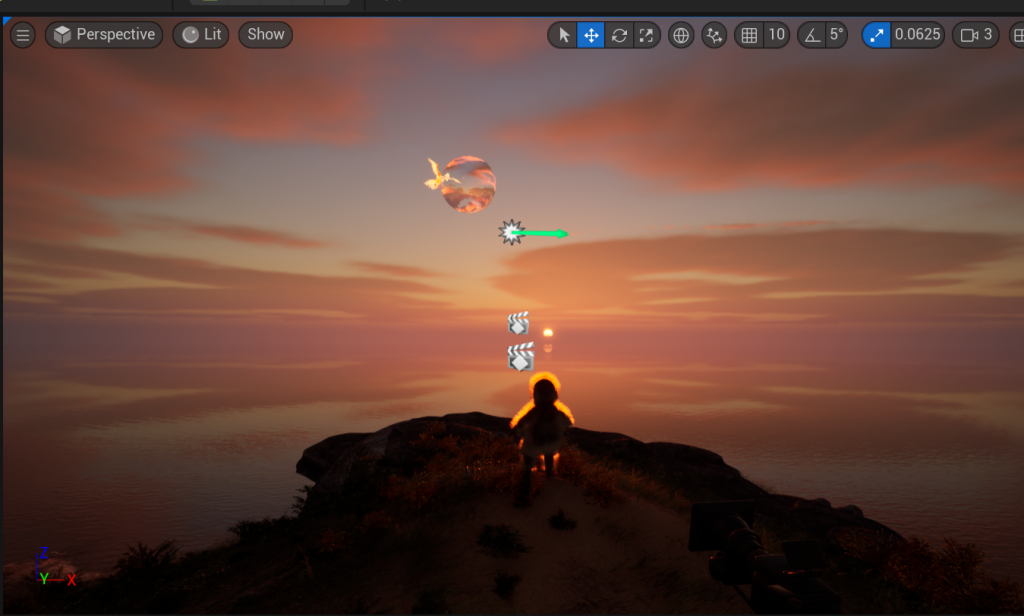Open the camera speed 3 setting
Screen dimensions: 1024x616
(x=976, y=35)
